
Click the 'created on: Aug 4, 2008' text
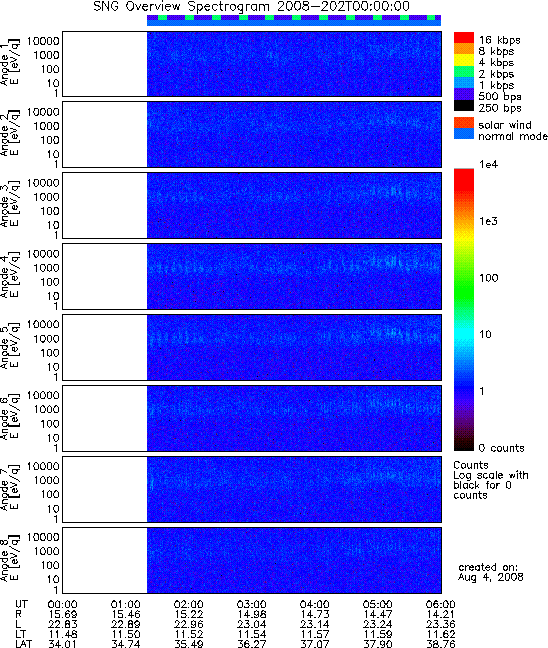(491, 572)
